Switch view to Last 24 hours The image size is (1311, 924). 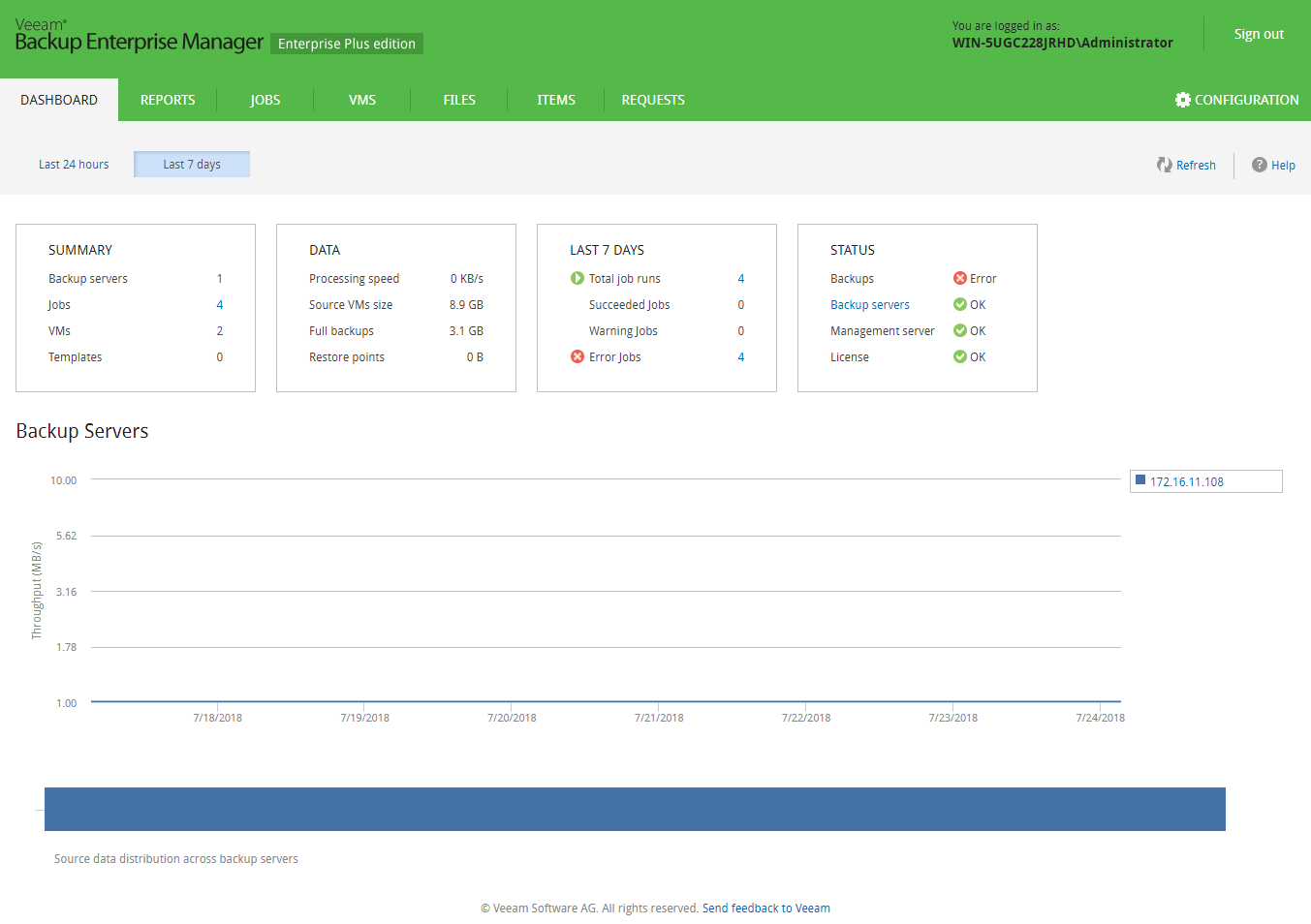pos(74,165)
